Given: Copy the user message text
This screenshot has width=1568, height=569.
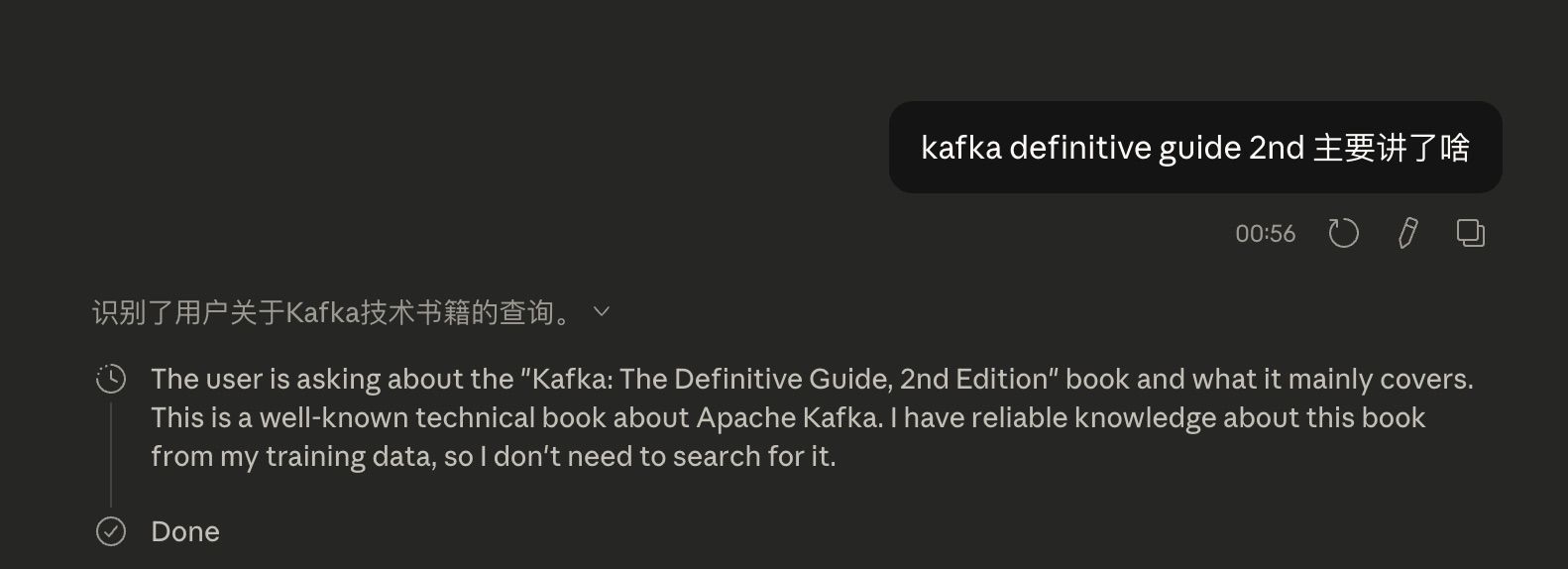Looking at the screenshot, I should [x=1470, y=234].
